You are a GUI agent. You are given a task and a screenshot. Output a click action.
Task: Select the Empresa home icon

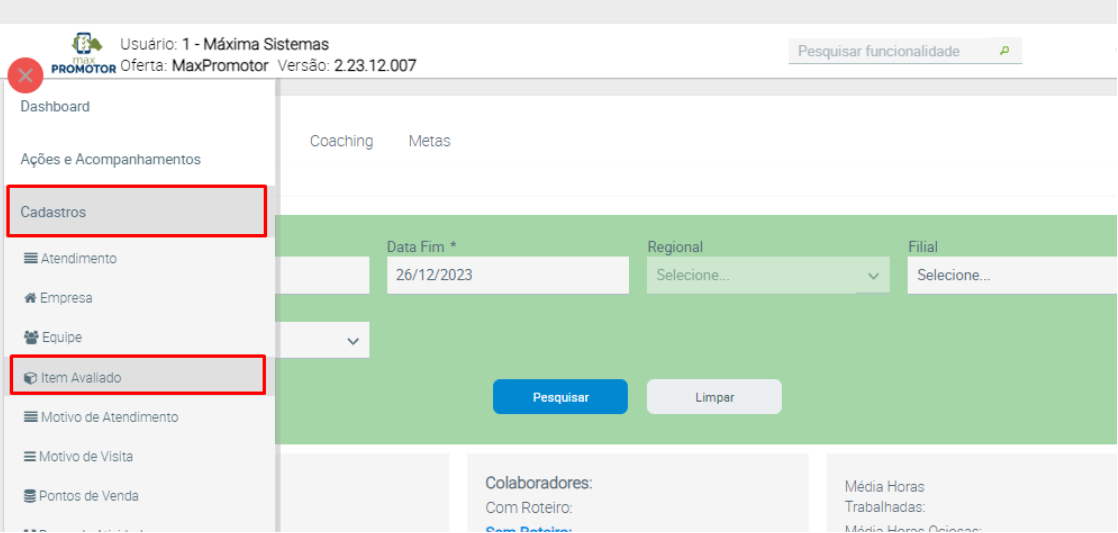[x=31, y=298]
